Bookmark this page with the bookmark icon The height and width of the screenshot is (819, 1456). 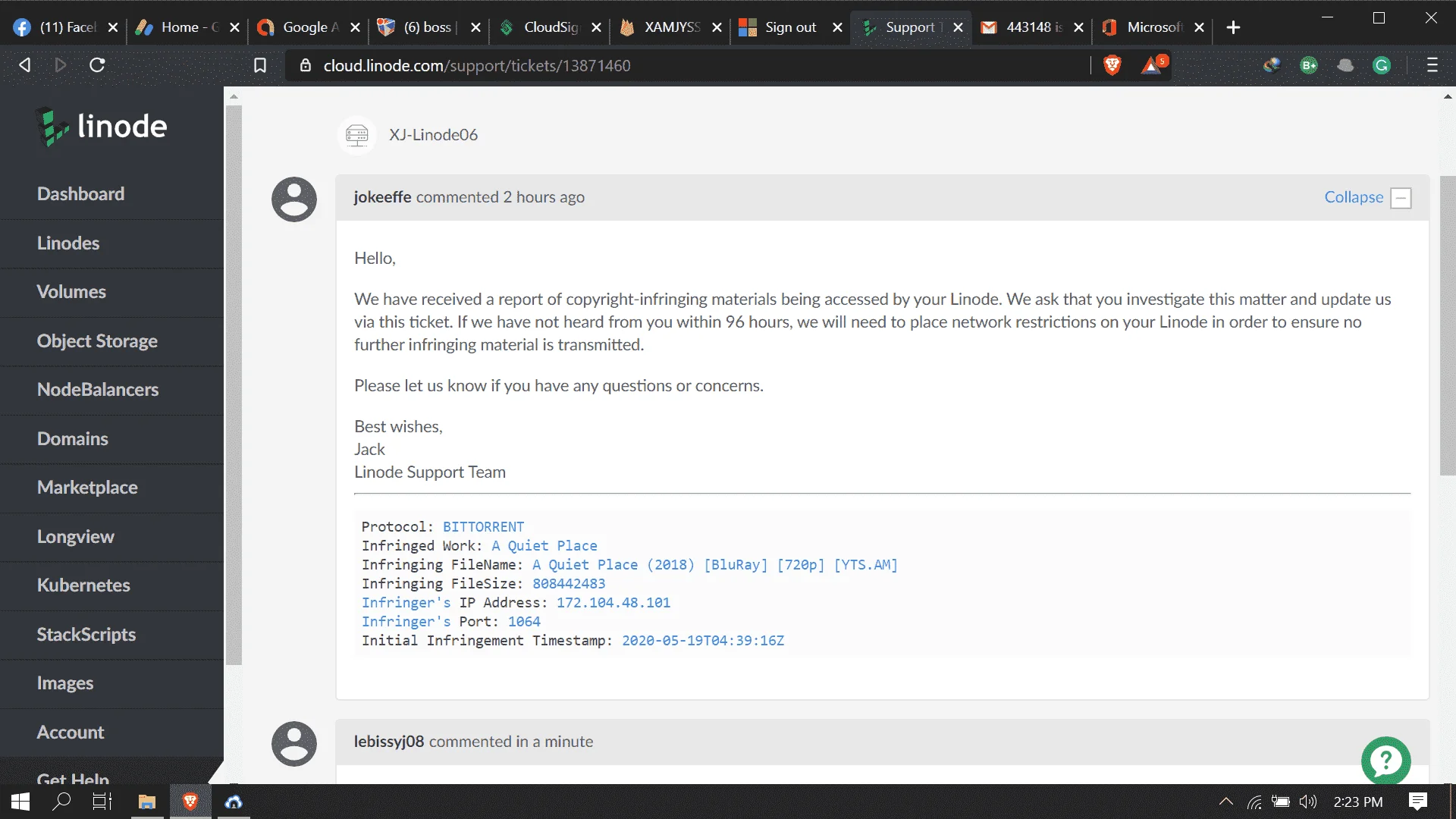(x=260, y=65)
